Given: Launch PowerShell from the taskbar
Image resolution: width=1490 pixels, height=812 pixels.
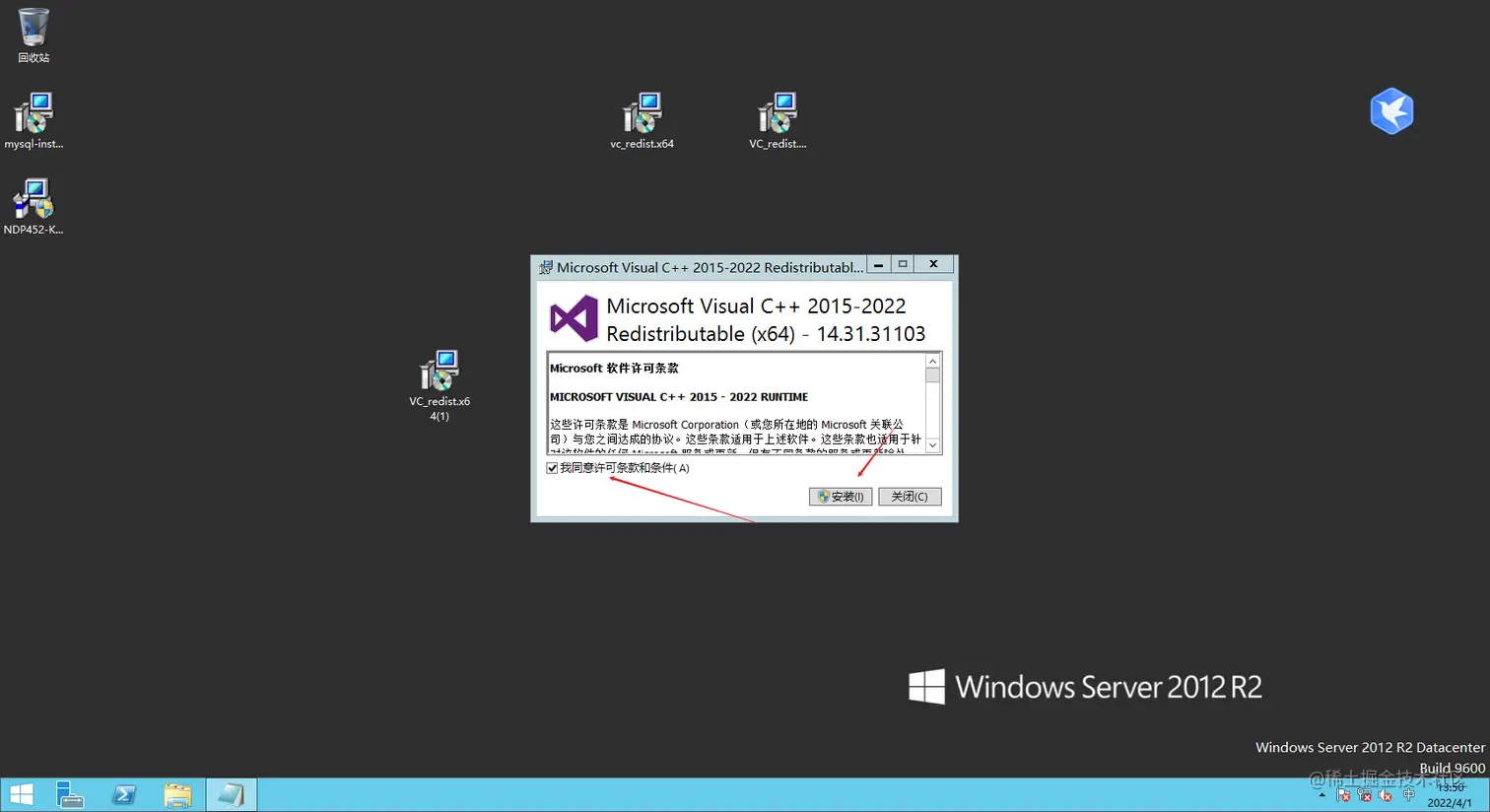Looking at the screenshot, I should coord(124,794).
